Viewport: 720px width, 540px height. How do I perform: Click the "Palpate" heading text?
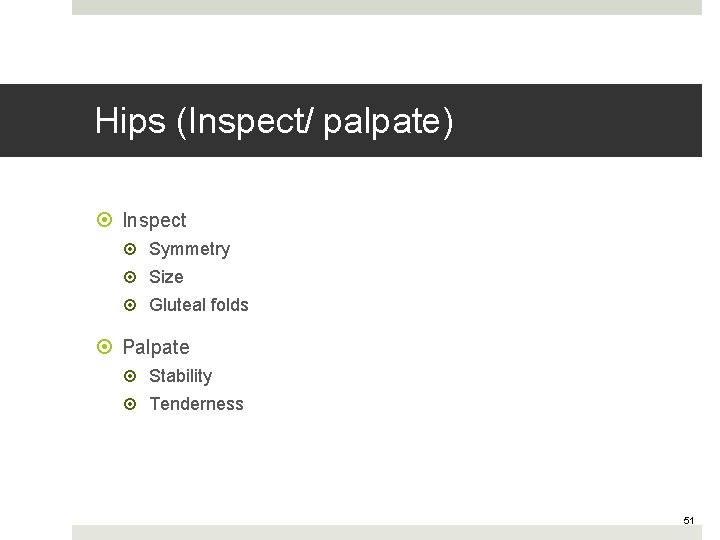[x=155, y=347]
